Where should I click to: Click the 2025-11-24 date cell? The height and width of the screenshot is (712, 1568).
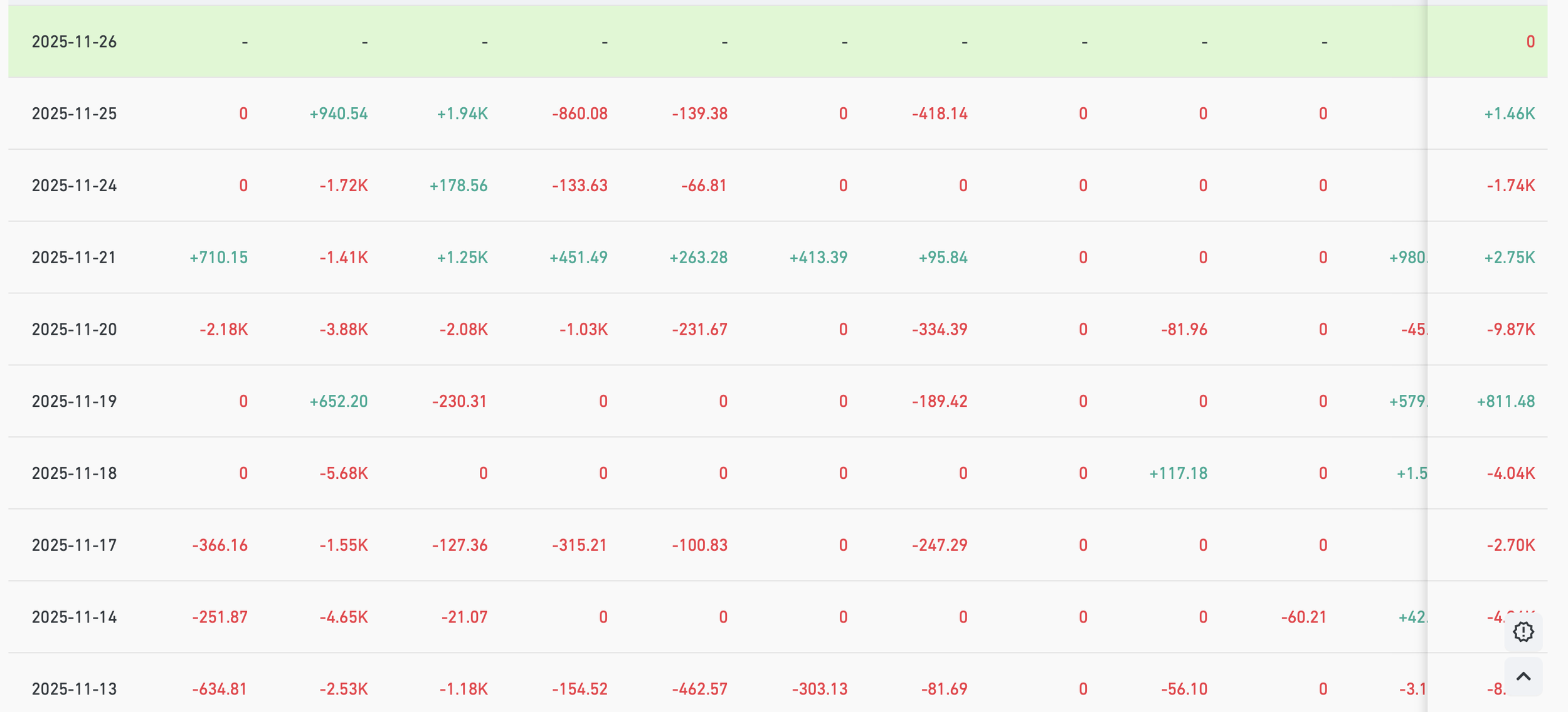(x=74, y=186)
